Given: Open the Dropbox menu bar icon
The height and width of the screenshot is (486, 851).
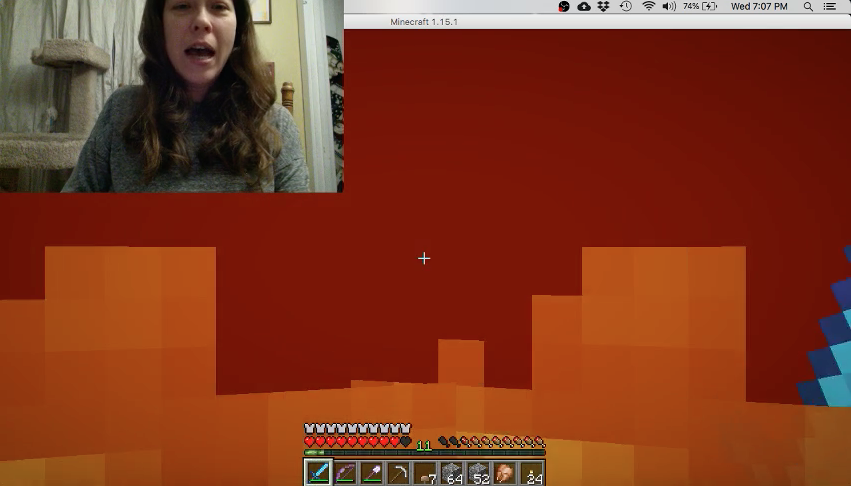Looking at the screenshot, I should (x=604, y=7).
